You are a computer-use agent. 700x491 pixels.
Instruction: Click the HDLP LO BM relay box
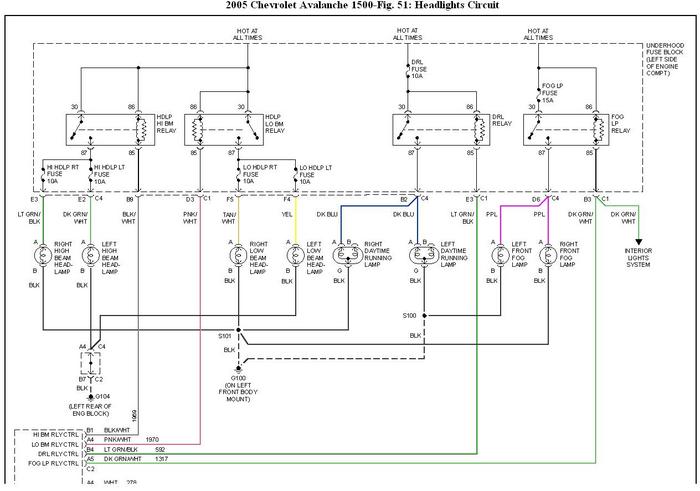click(x=224, y=130)
